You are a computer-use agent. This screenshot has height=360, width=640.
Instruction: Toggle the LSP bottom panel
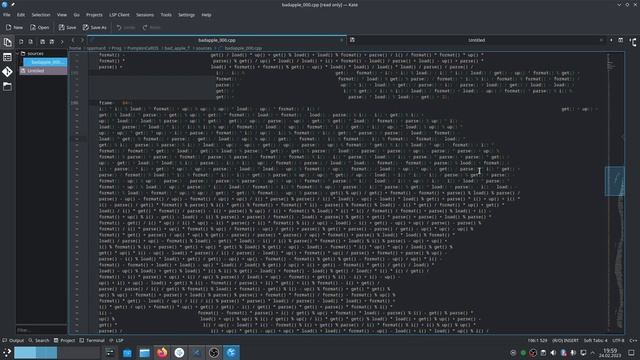(x=116, y=340)
